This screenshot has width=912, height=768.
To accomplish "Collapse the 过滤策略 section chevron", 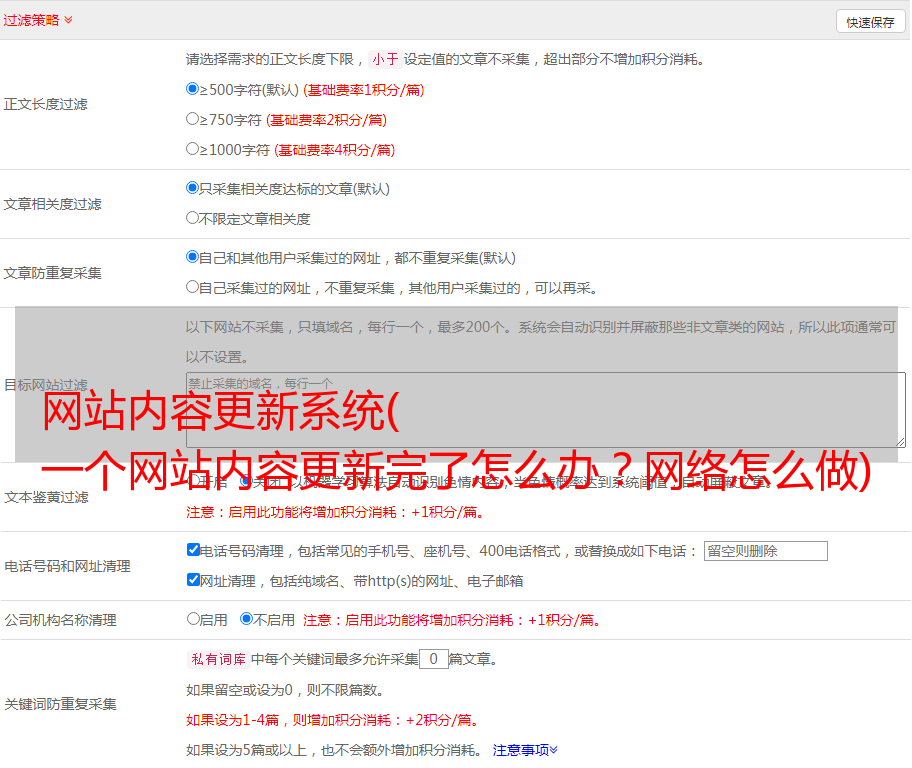I will 68,20.
